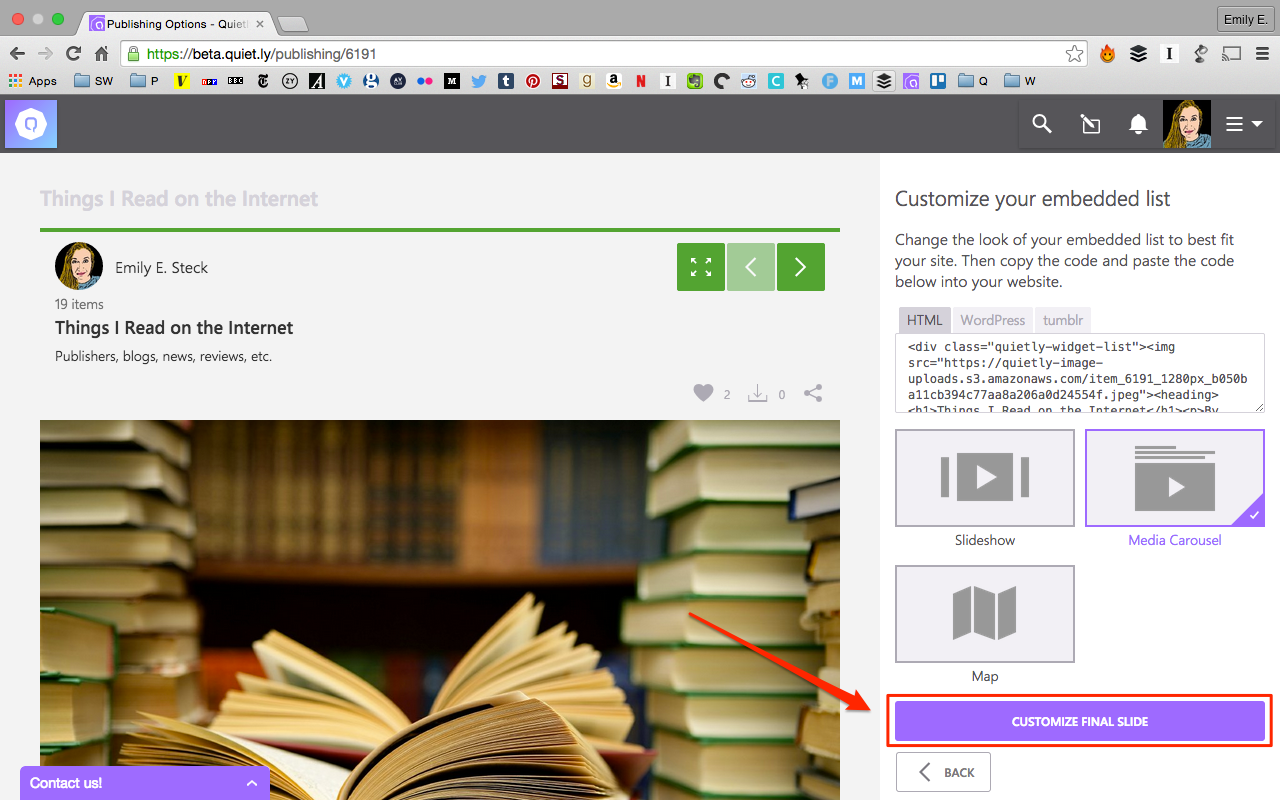This screenshot has width=1280, height=800.
Task: Go to next slide with right arrow
Action: pos(800,267)
